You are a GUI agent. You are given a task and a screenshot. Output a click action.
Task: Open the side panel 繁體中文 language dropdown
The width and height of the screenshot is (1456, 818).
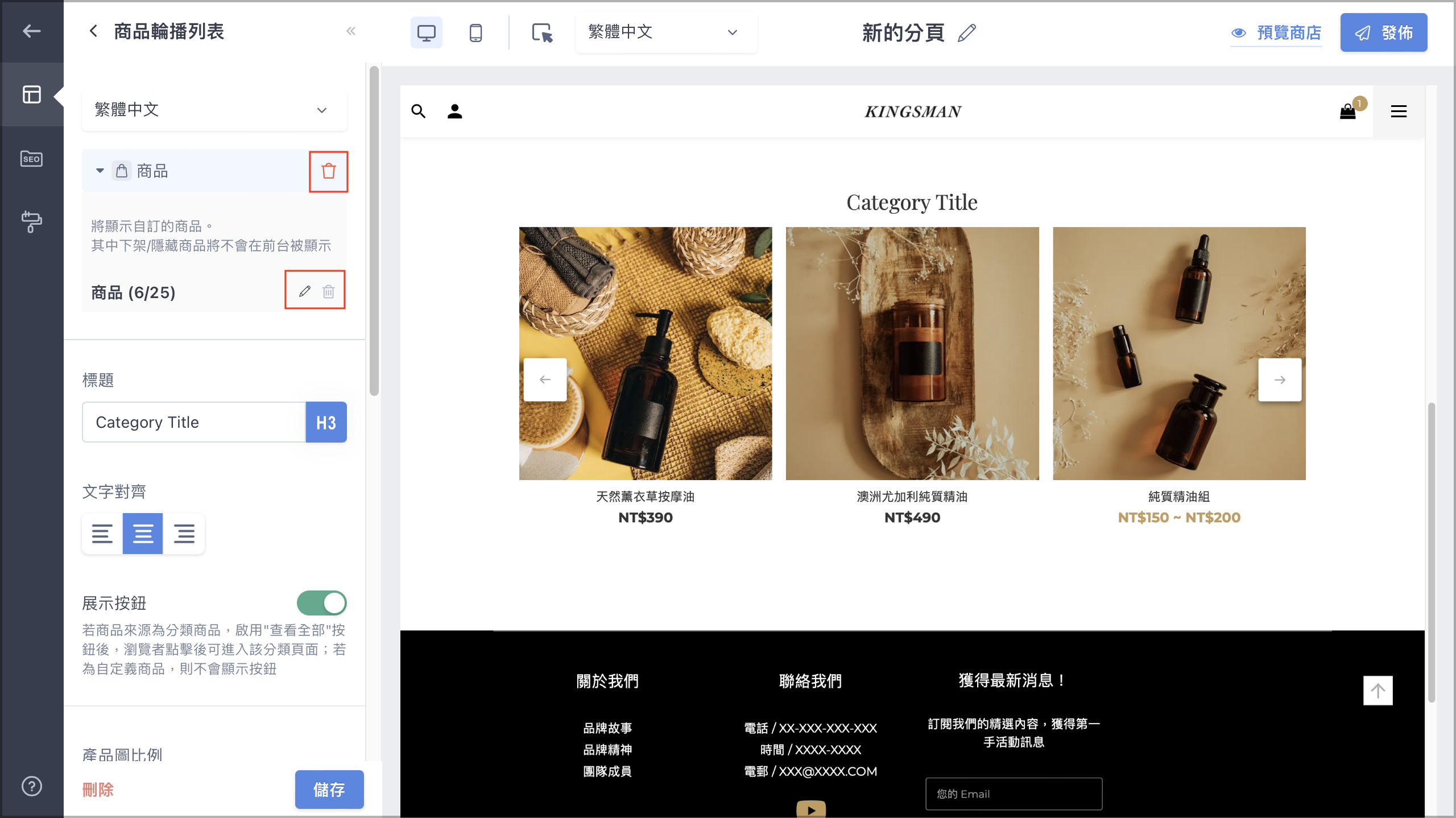(214, 110)
